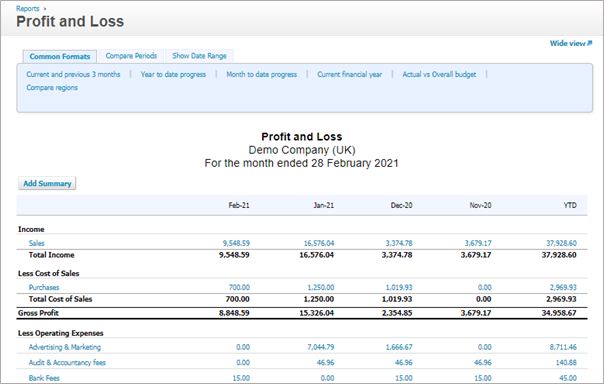This screenshot has height=384, width=604.
Task: Click Advertising YTD value 8,711.46
Action: tap(563, 347)
